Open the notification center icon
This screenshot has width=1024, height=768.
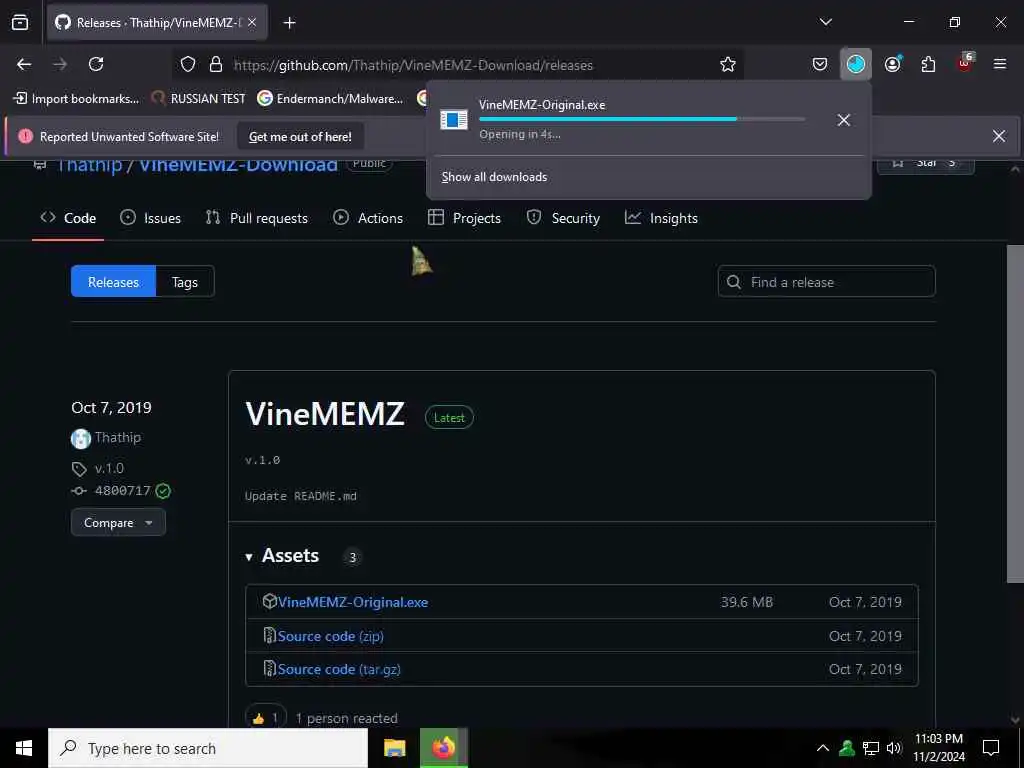click(991, 748)
